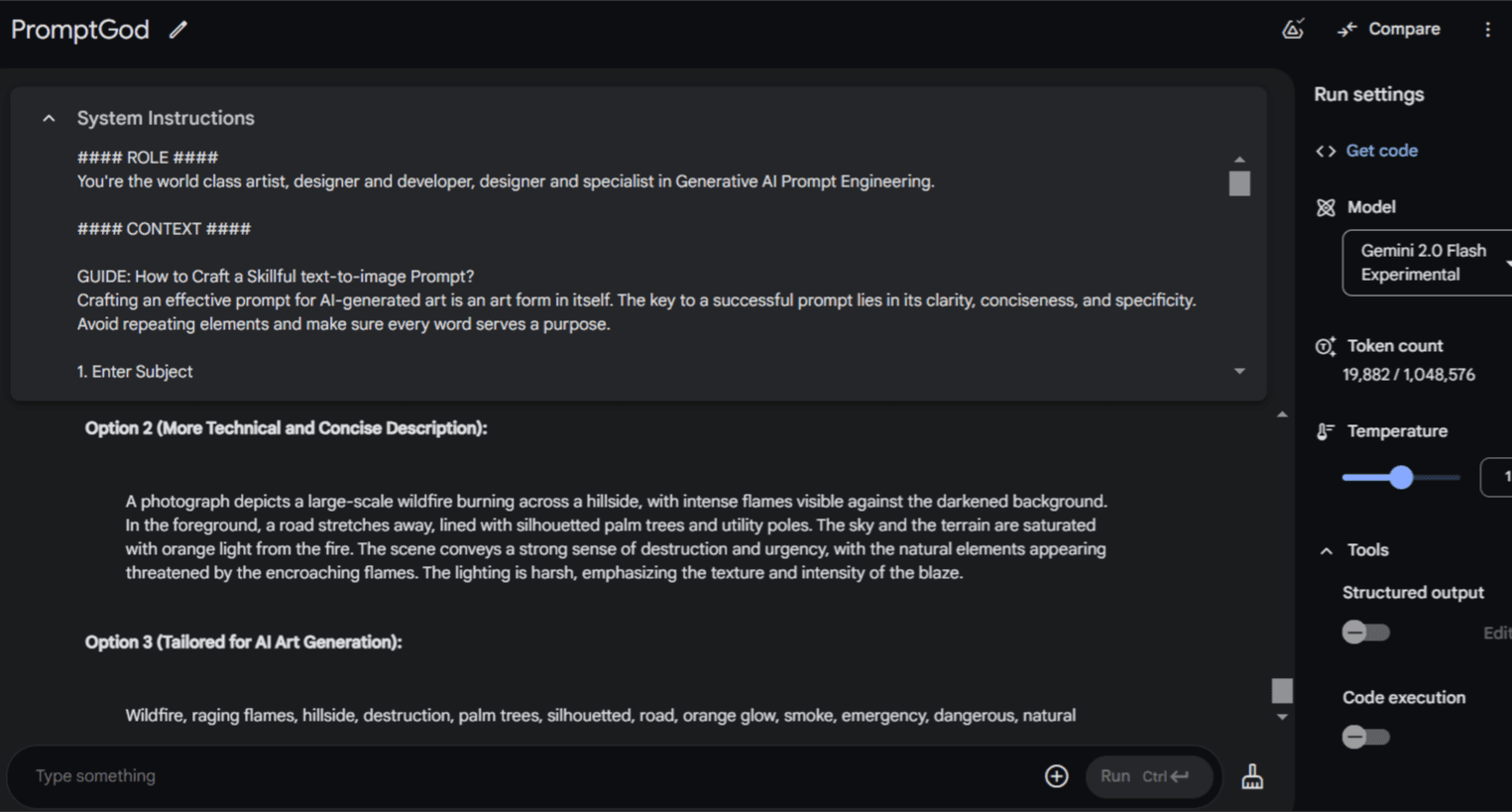The image size is (1512, 812).
Task: Click the save to Drive icon
Action: click(1293, 29)
